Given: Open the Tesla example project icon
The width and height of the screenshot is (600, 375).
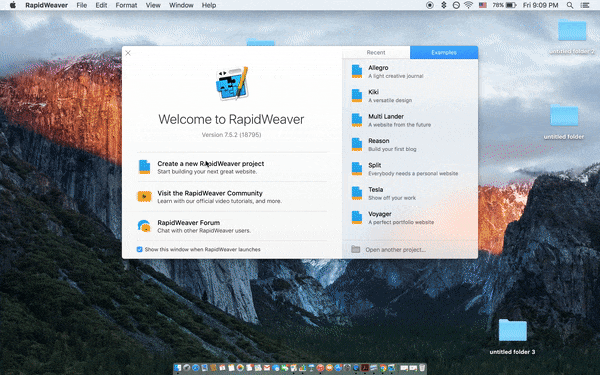Looking at the screenshot, I should tap(357, 193).
